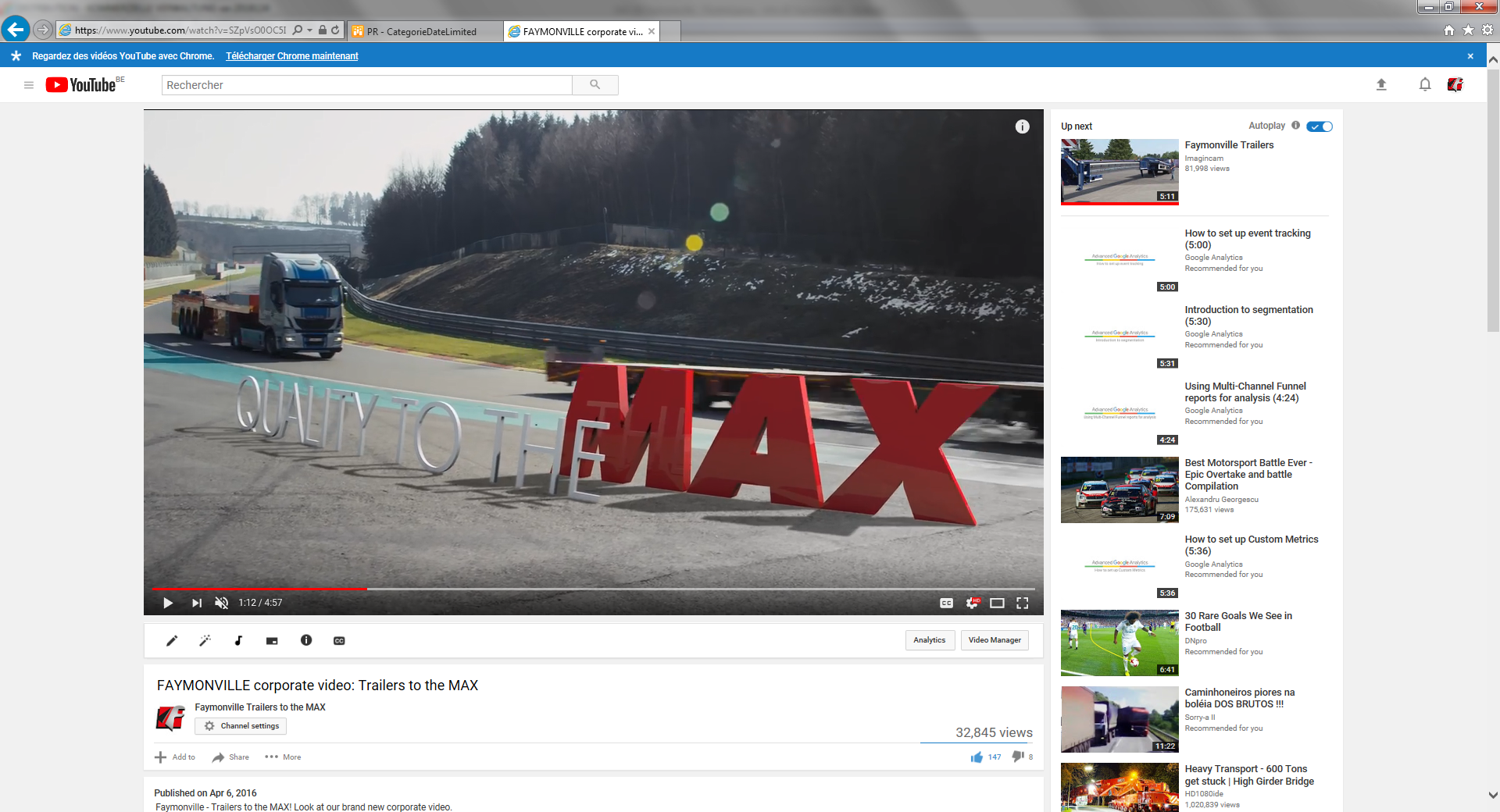1500x812 pixels.
Task: Open the YouTube guide hamburger menu
Action: pos(29,85)
